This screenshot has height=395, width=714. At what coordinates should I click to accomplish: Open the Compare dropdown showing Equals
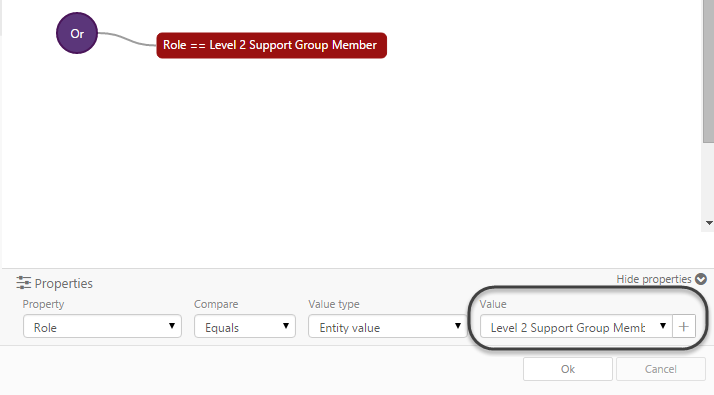245,326
